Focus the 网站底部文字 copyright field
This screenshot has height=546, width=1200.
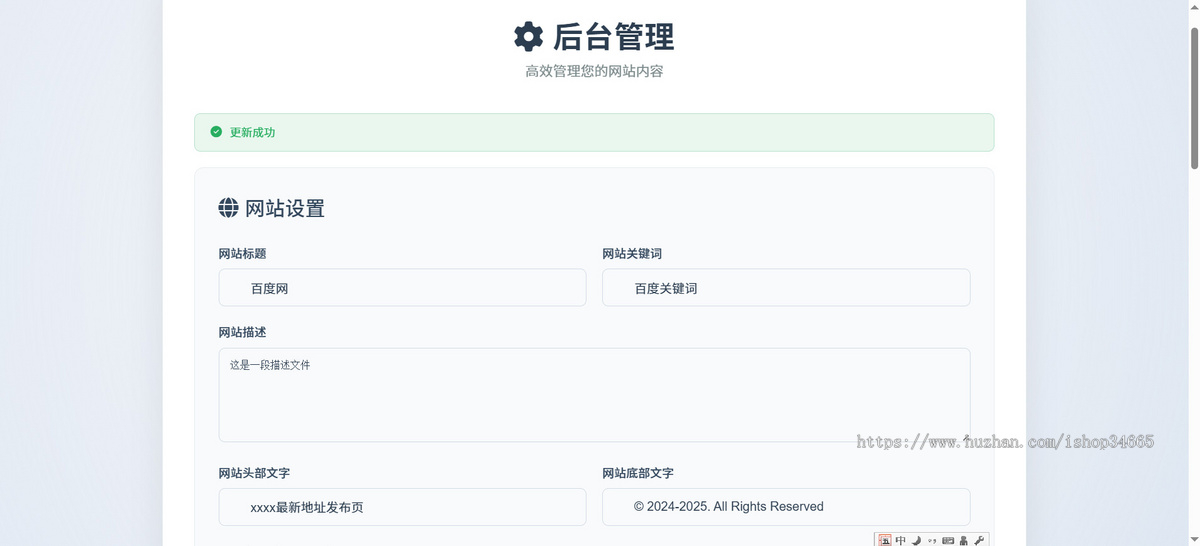786,507
